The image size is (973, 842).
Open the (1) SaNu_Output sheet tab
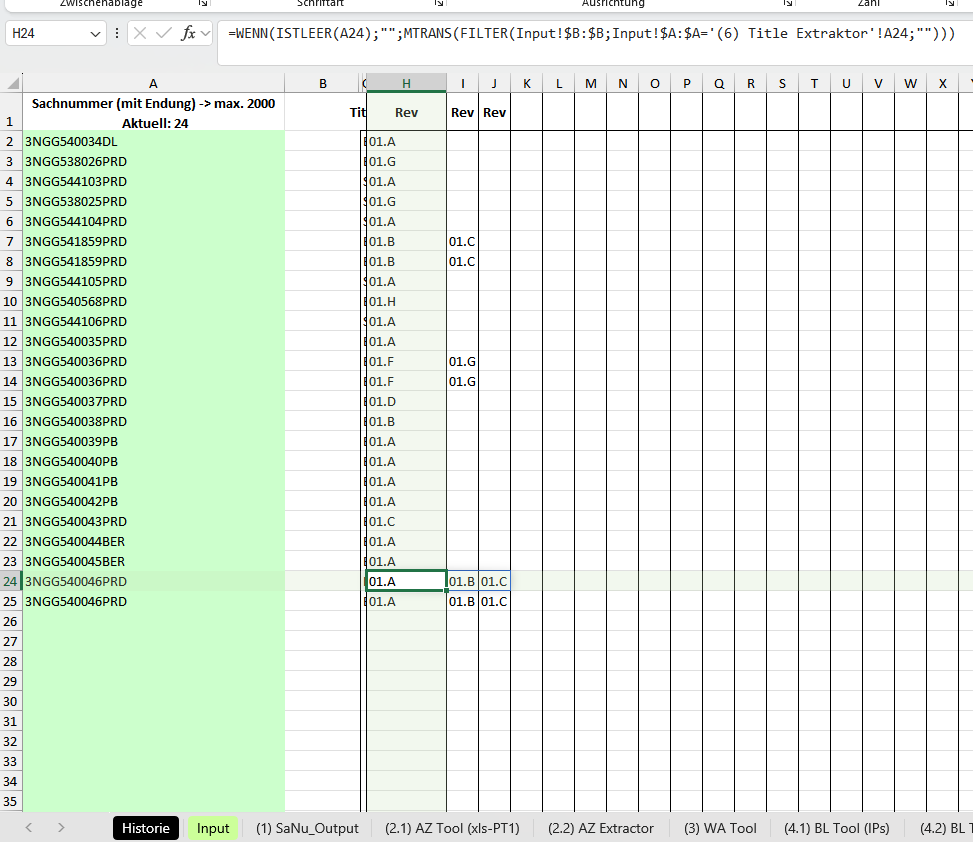click(307, 828)
